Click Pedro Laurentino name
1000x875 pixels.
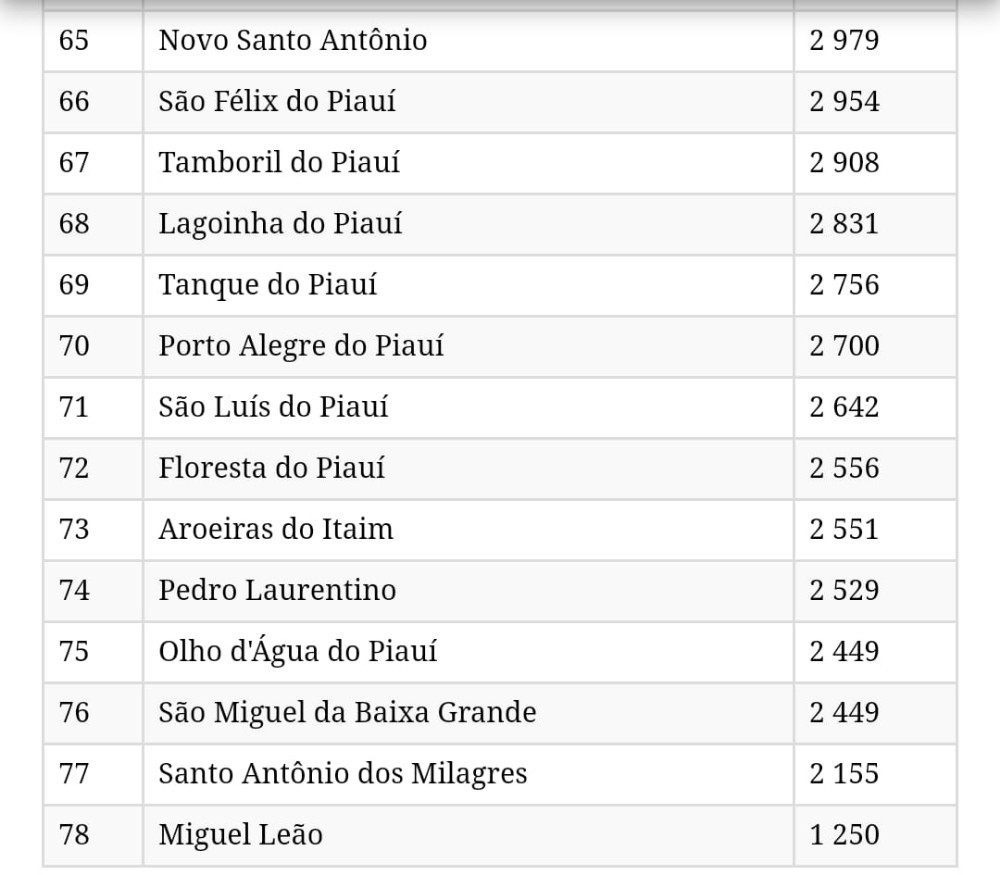tap(277, 591)
